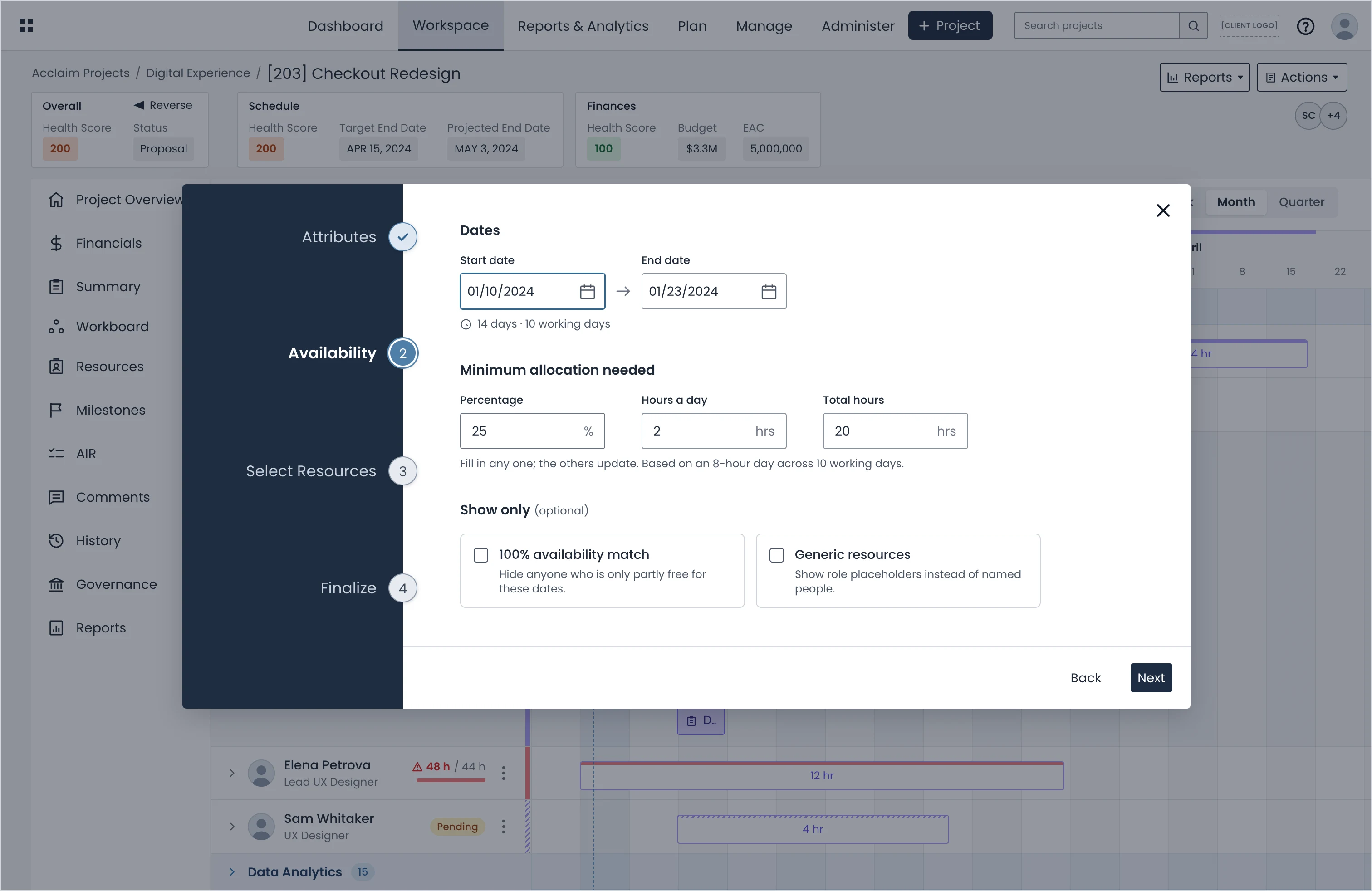Select the Month timeline view

point(1235,202)
